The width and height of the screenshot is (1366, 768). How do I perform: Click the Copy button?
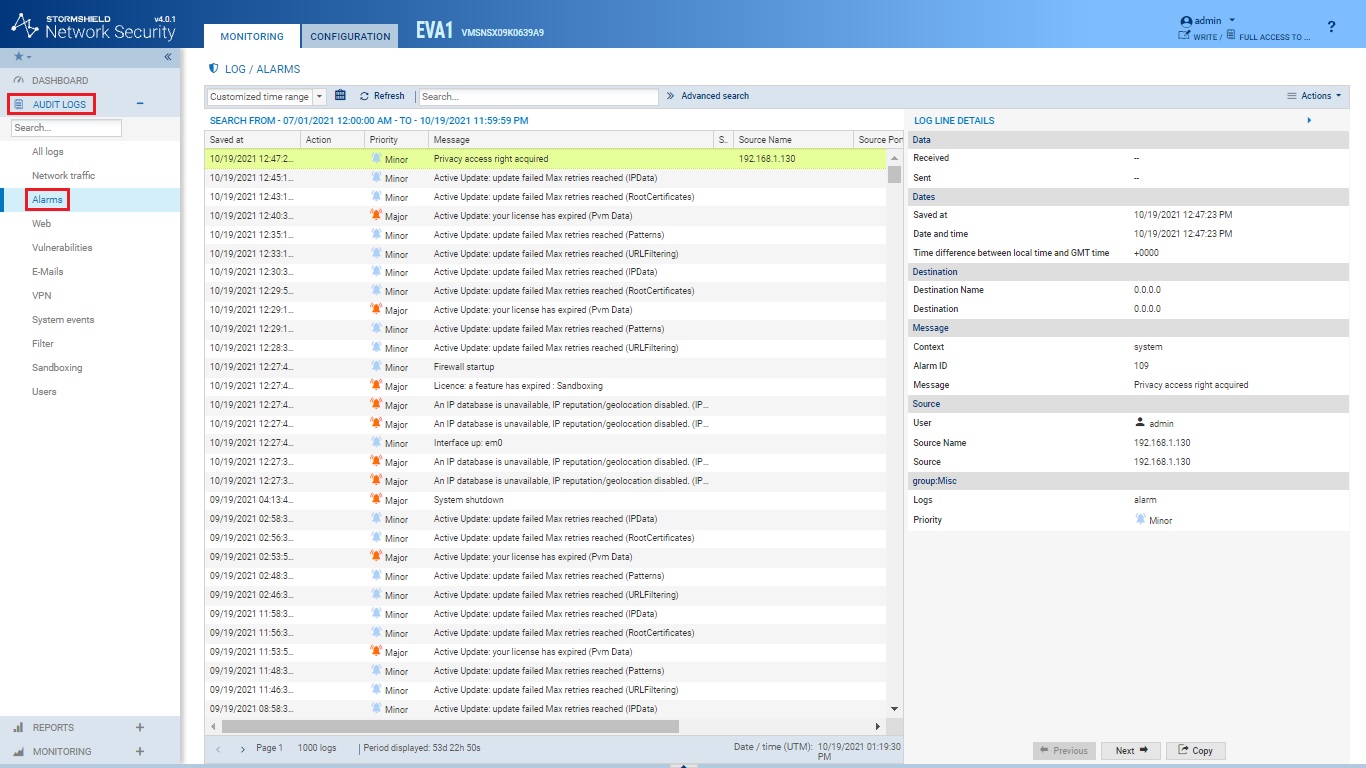pos(1195,750)
